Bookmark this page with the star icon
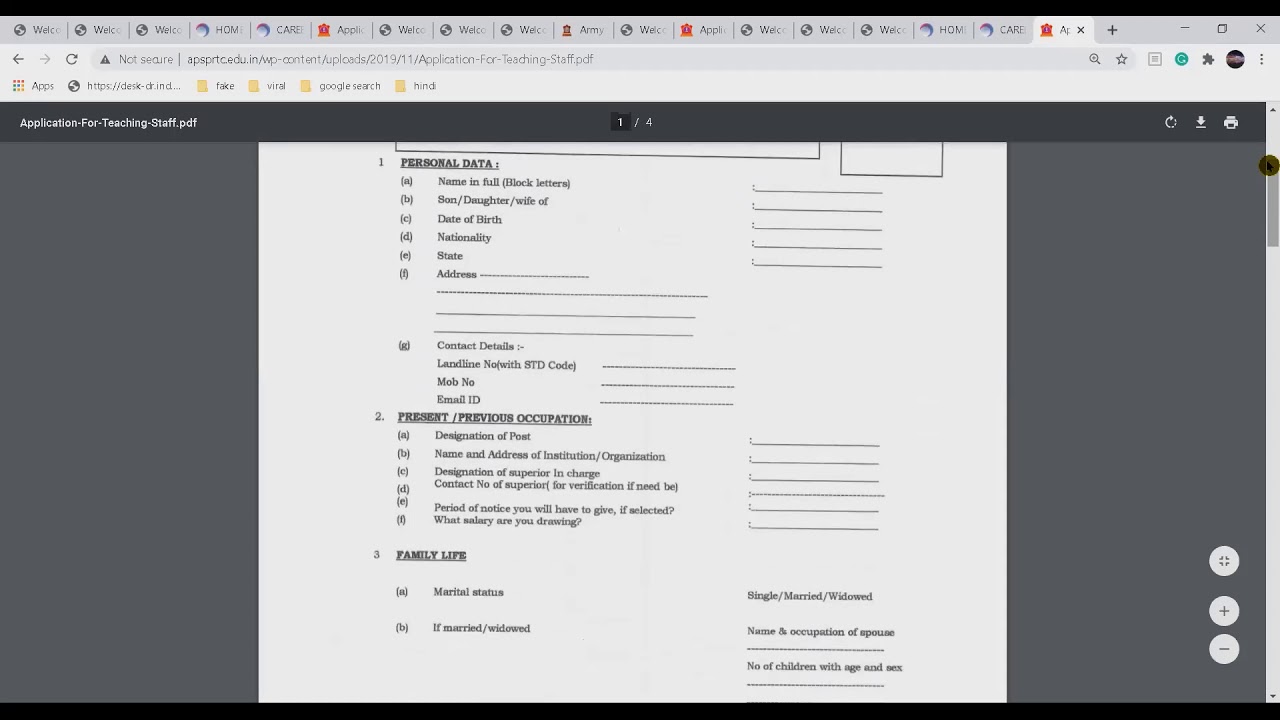 click(1122, 59)
